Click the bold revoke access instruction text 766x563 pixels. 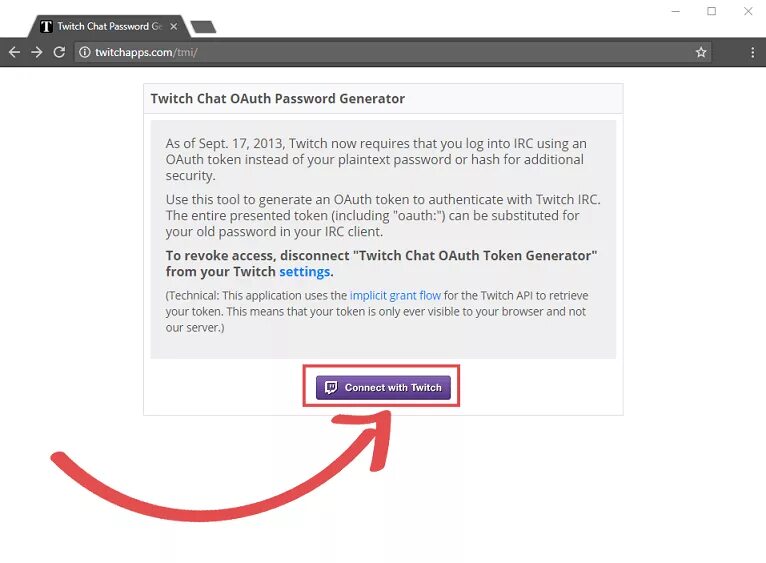(381, 263)
